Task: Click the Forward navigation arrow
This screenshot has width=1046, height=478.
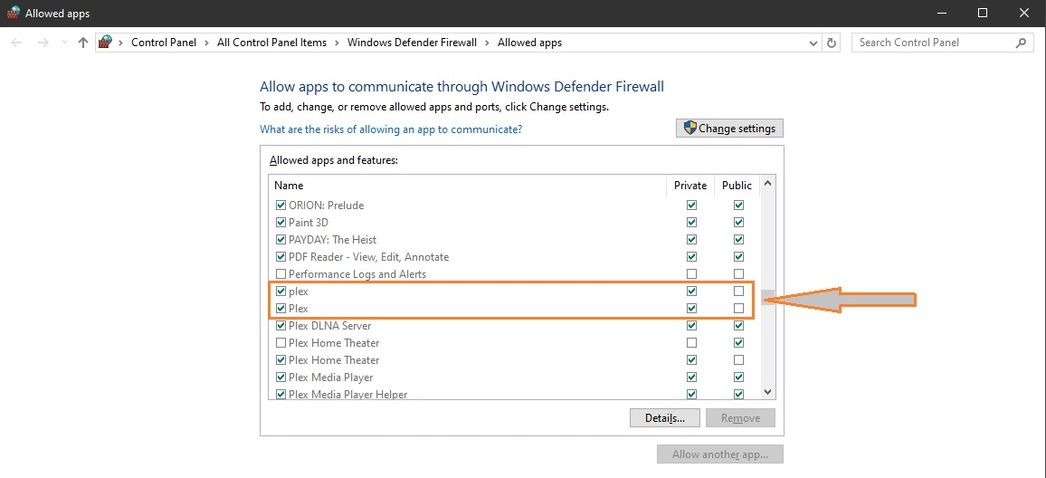Action: click(x=43, y=43)
